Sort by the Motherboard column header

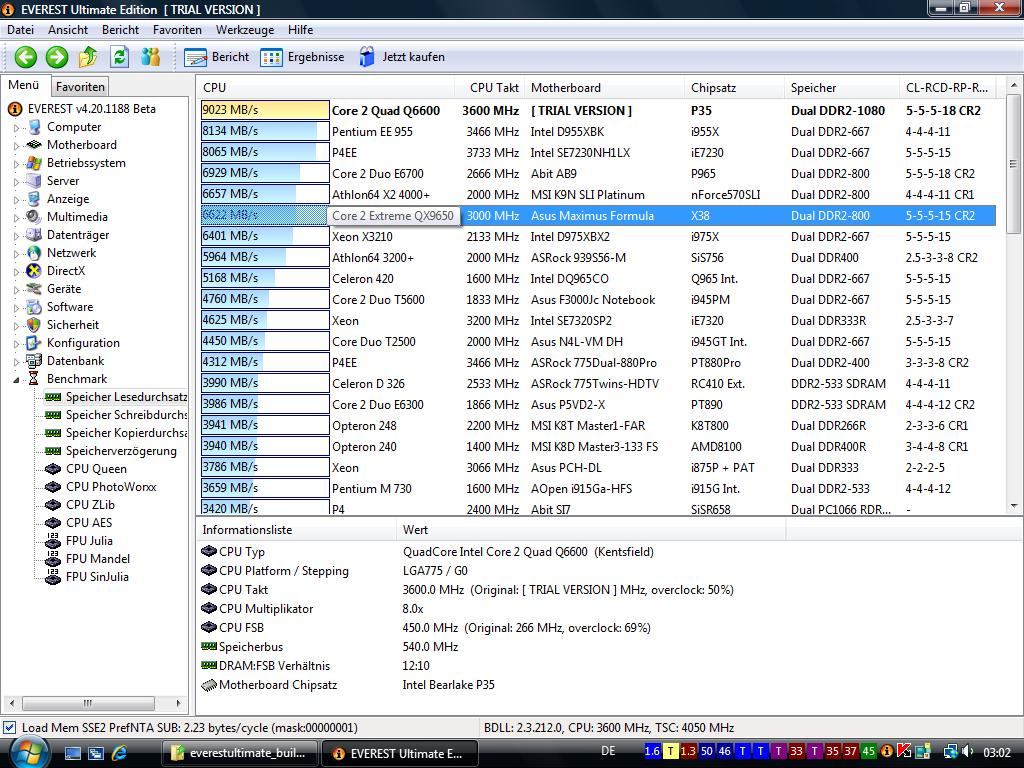(605, 88)
